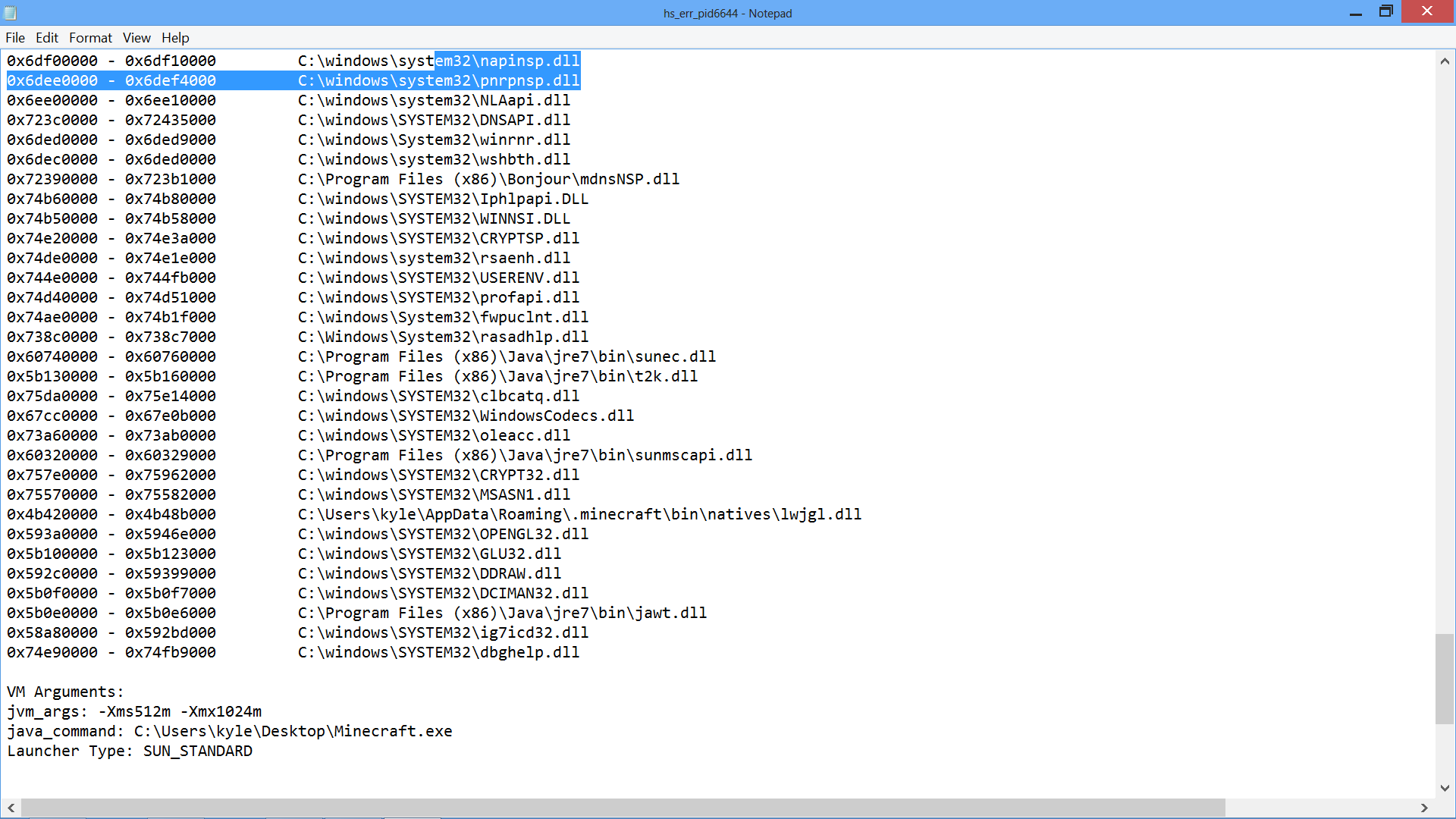Open the Help menu

(175, 38)
